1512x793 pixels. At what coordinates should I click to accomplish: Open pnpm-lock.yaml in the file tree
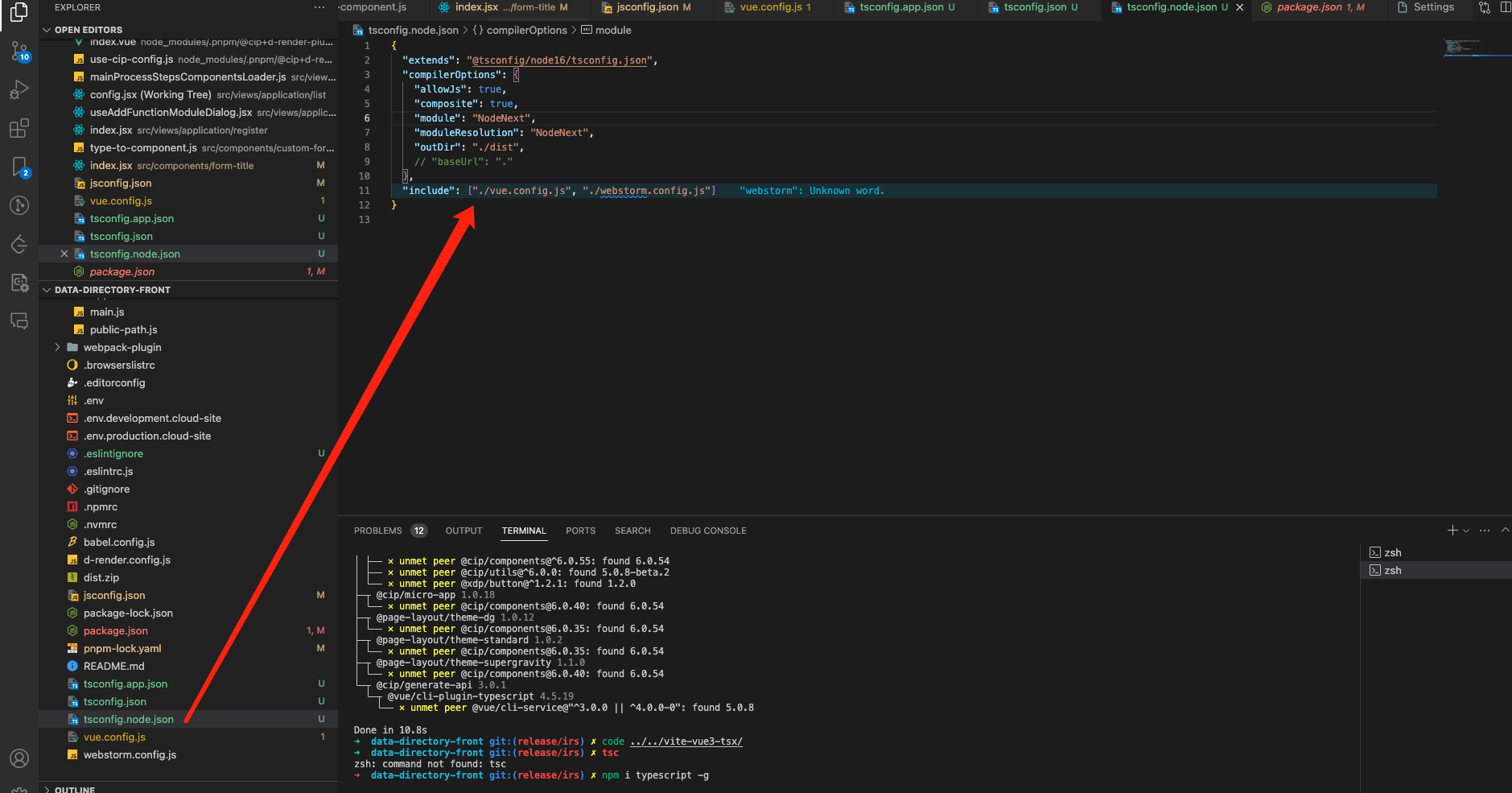tap(122, 648)
